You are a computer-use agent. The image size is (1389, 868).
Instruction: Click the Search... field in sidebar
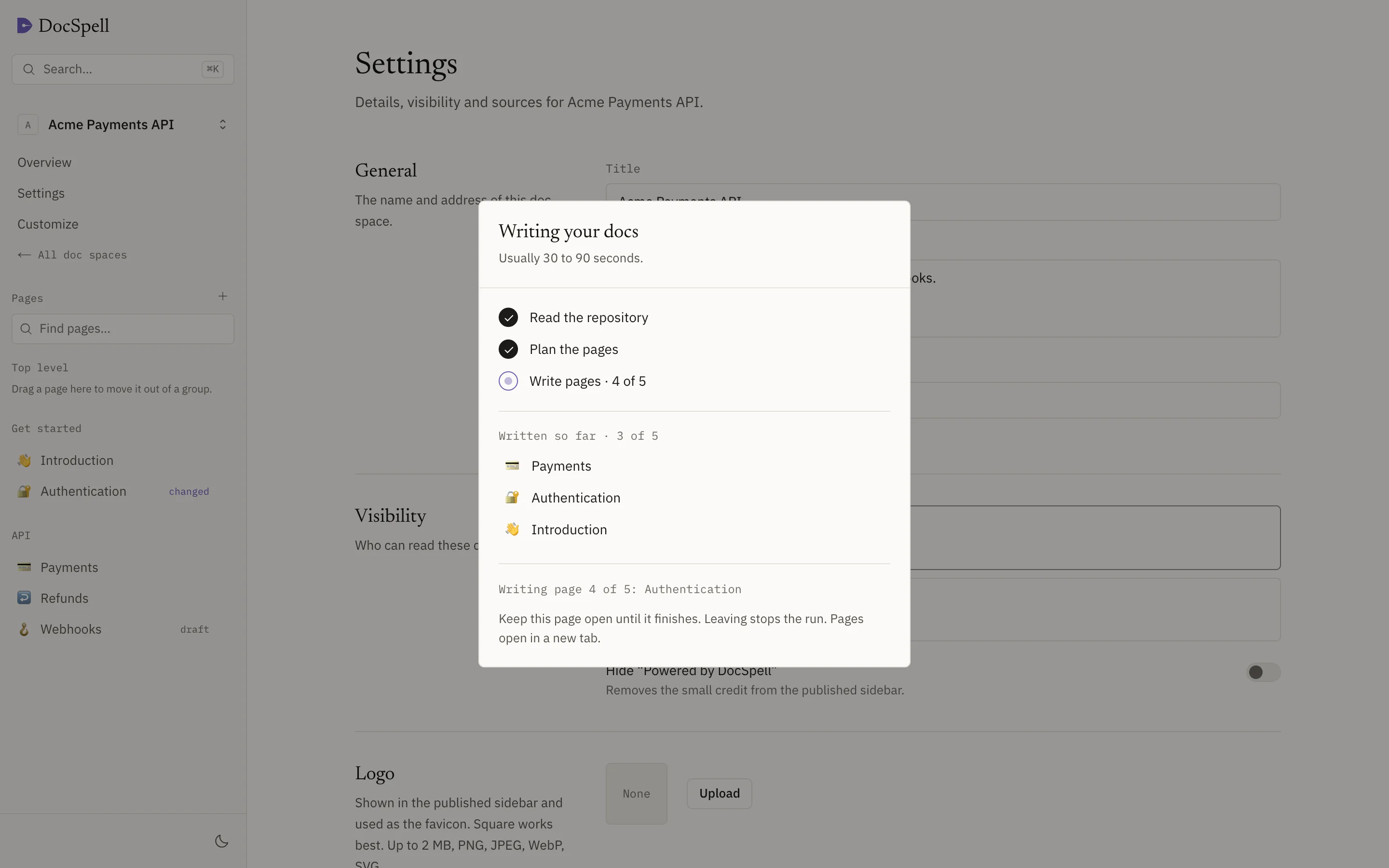[x=122, y=69]
